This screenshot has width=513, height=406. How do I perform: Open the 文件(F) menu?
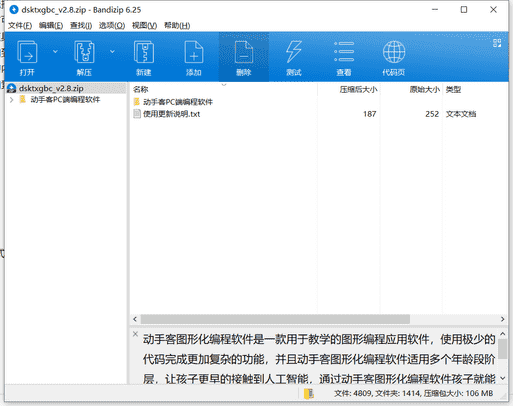pos(20,26)
